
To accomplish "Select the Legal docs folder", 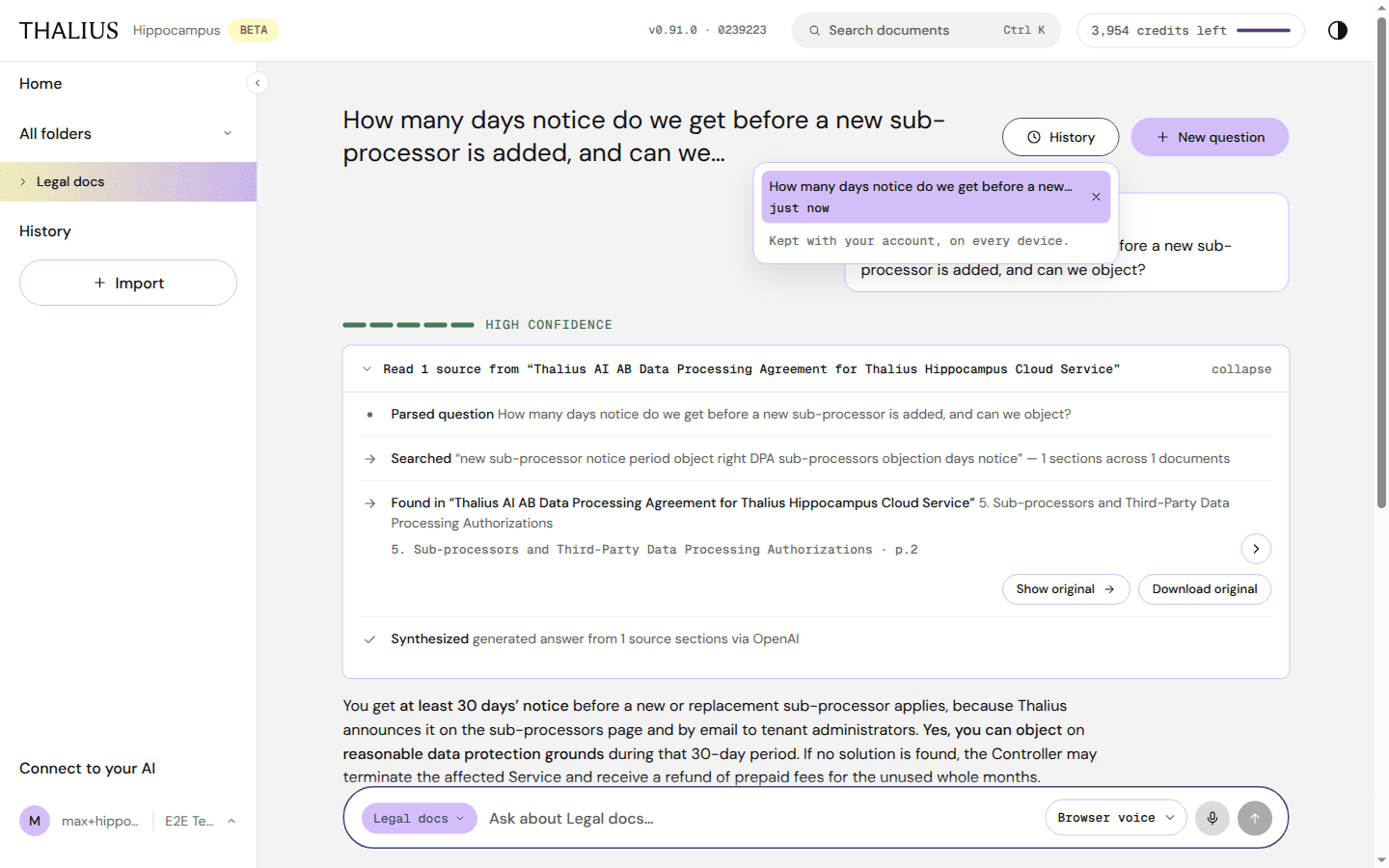I will click(x=128, y=181).
